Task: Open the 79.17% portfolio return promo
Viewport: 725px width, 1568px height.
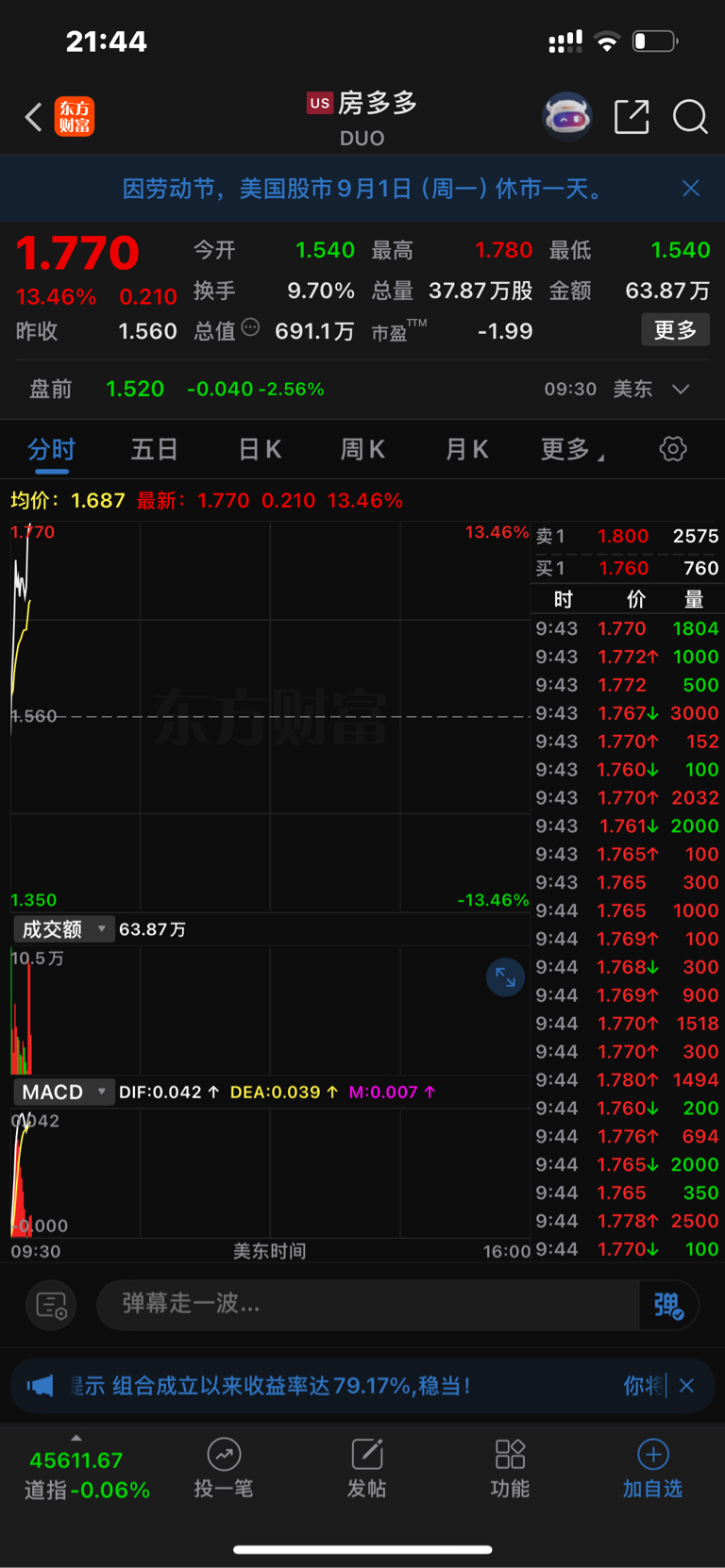Action: point(291,1386)
